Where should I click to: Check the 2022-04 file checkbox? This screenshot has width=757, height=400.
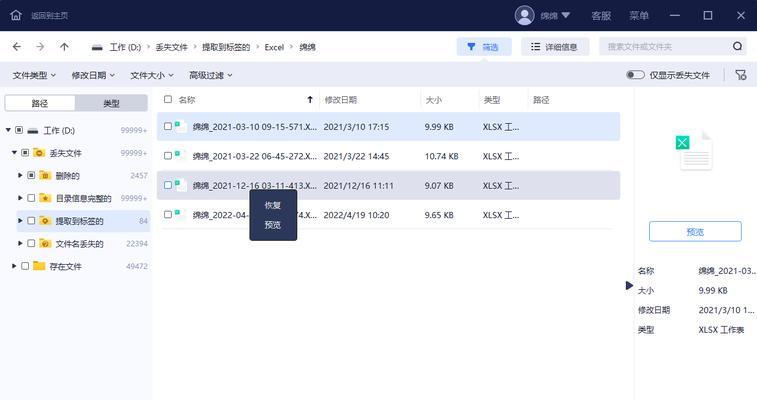[168, 215]
